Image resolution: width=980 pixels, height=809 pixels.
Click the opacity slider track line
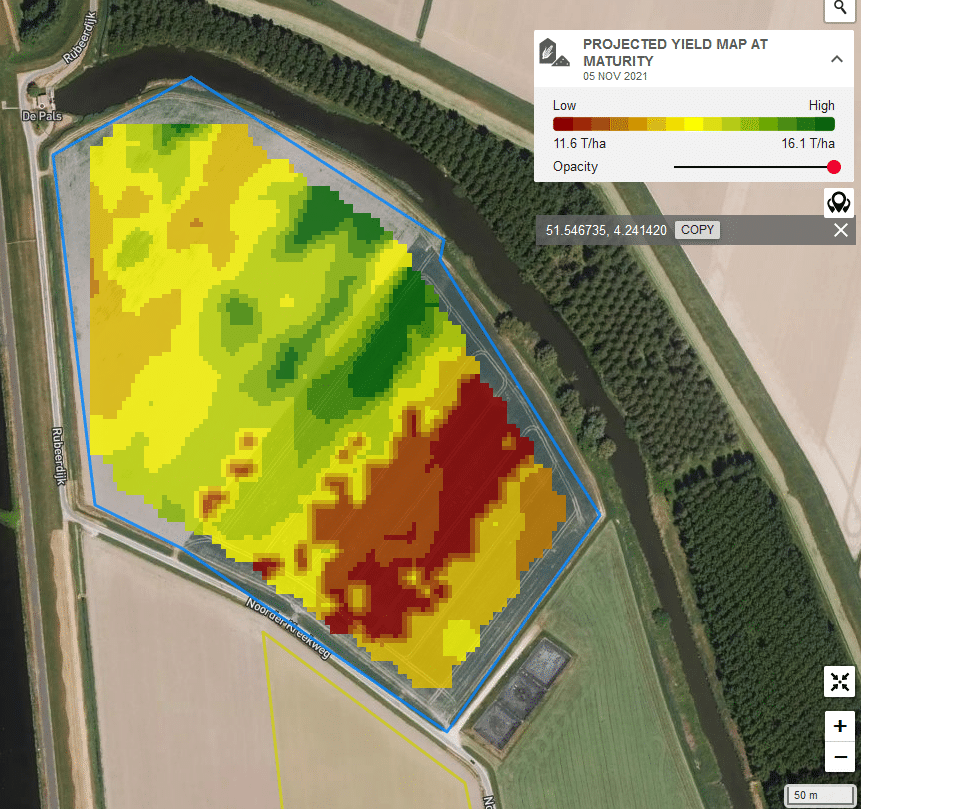tap(750, 167)
